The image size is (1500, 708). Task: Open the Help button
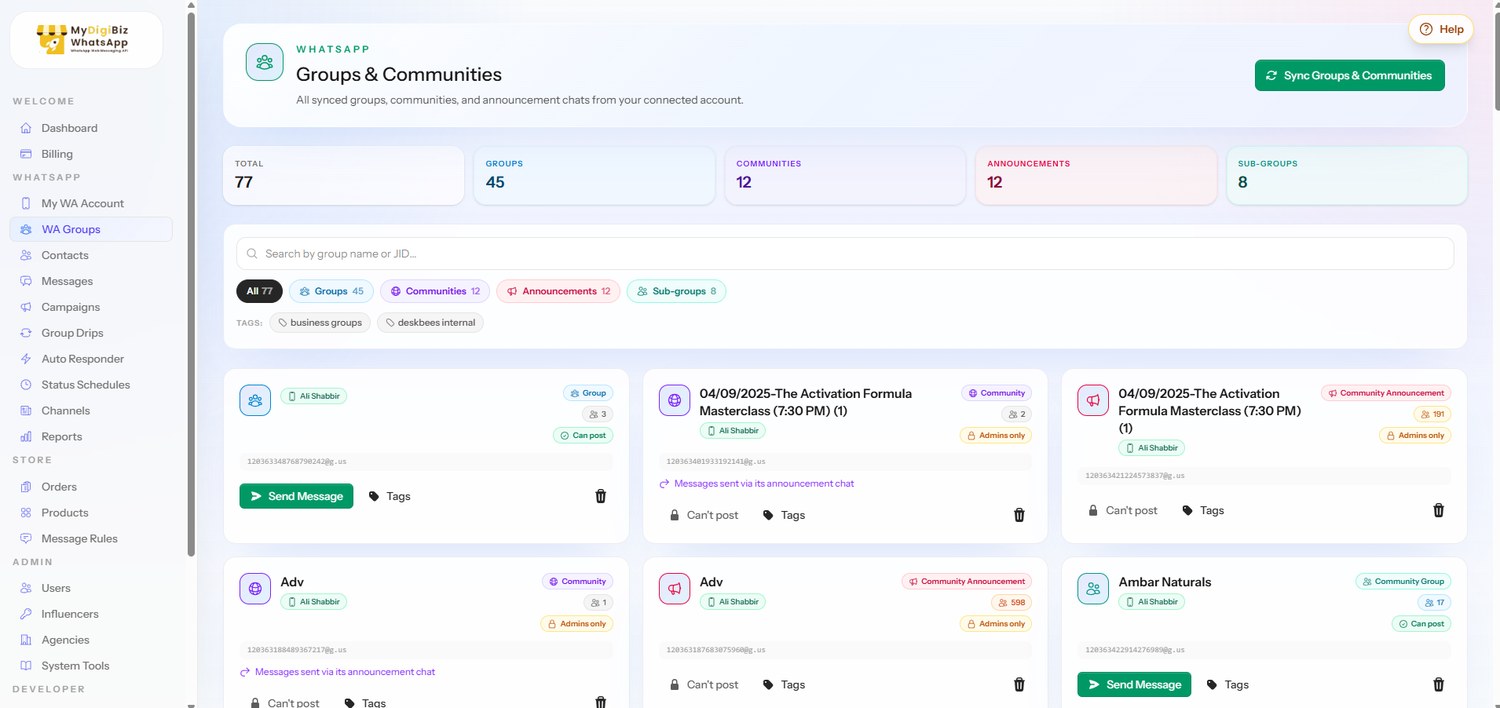point(1441,29)
